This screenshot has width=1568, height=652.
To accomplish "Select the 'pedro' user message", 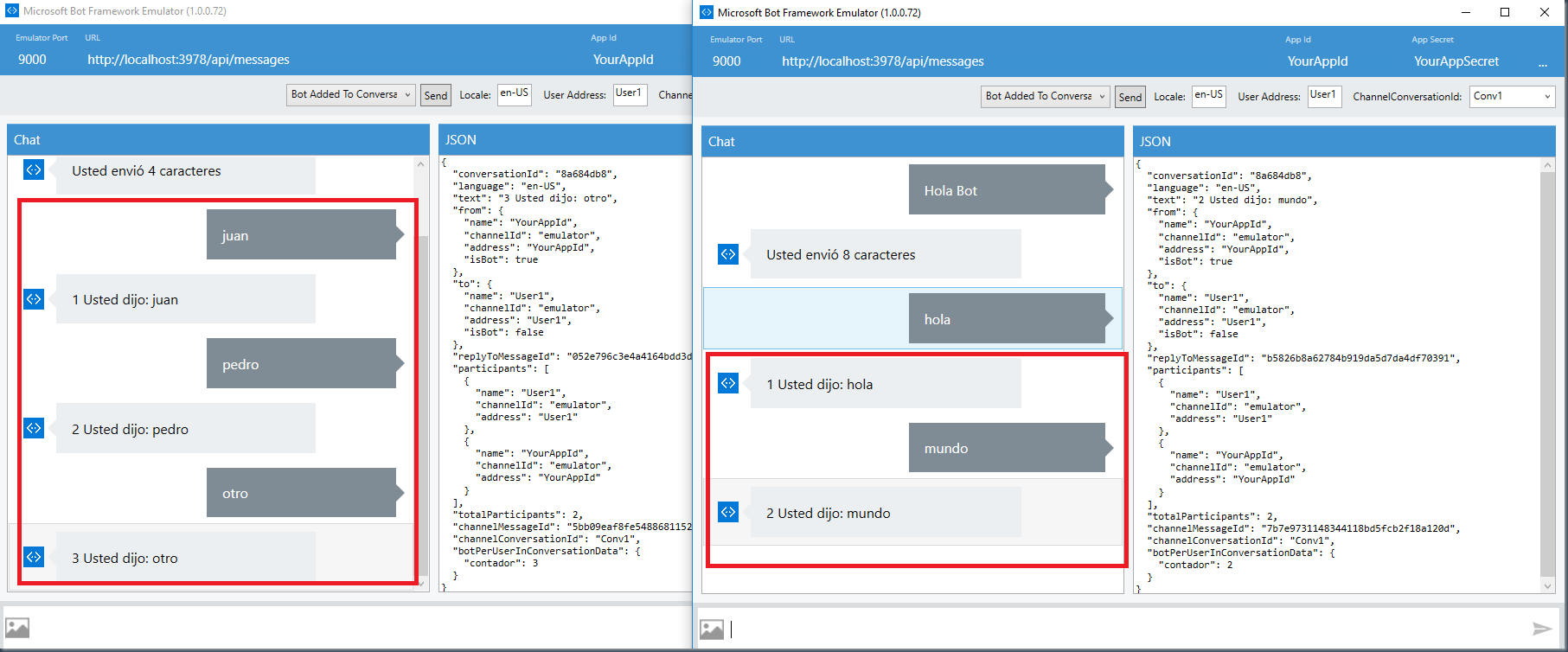I will click(301, 363).
